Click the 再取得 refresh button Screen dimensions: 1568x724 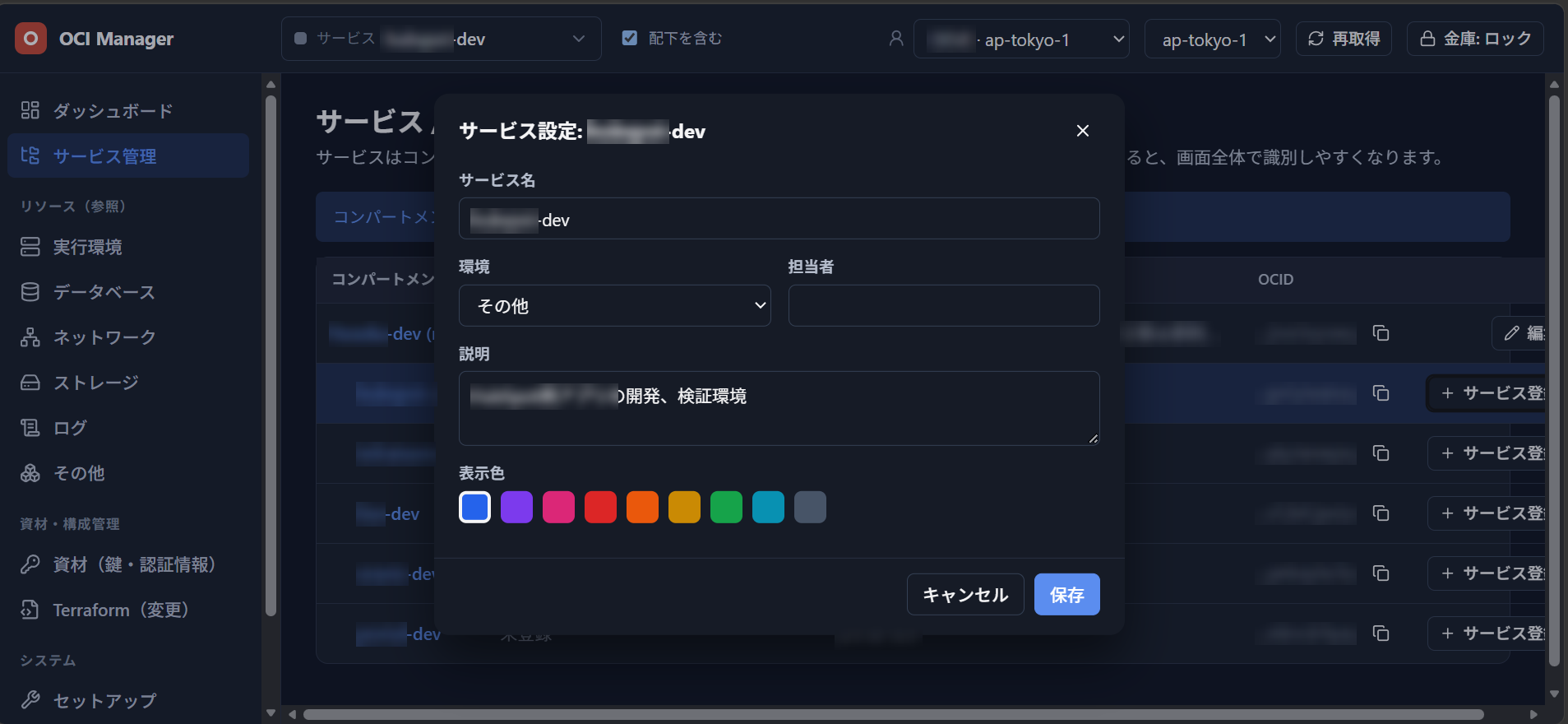[1344, 39]
